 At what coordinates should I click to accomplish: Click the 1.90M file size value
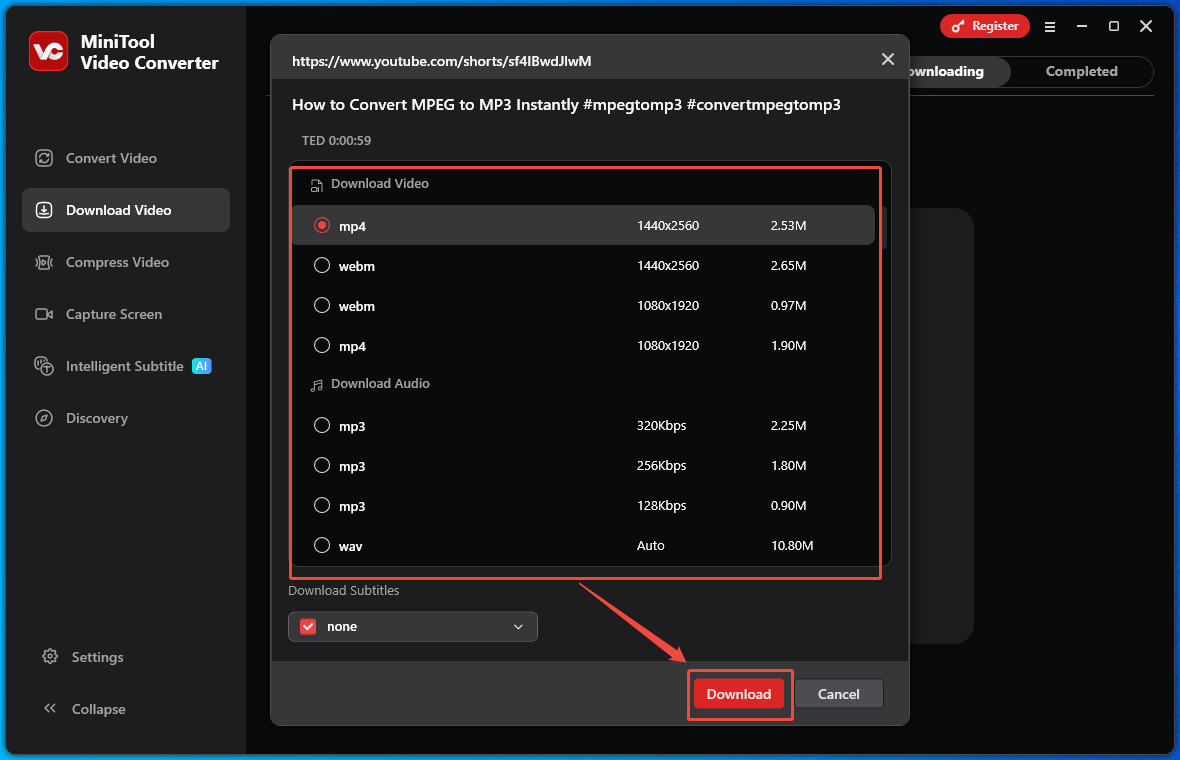tap(788, 345)
